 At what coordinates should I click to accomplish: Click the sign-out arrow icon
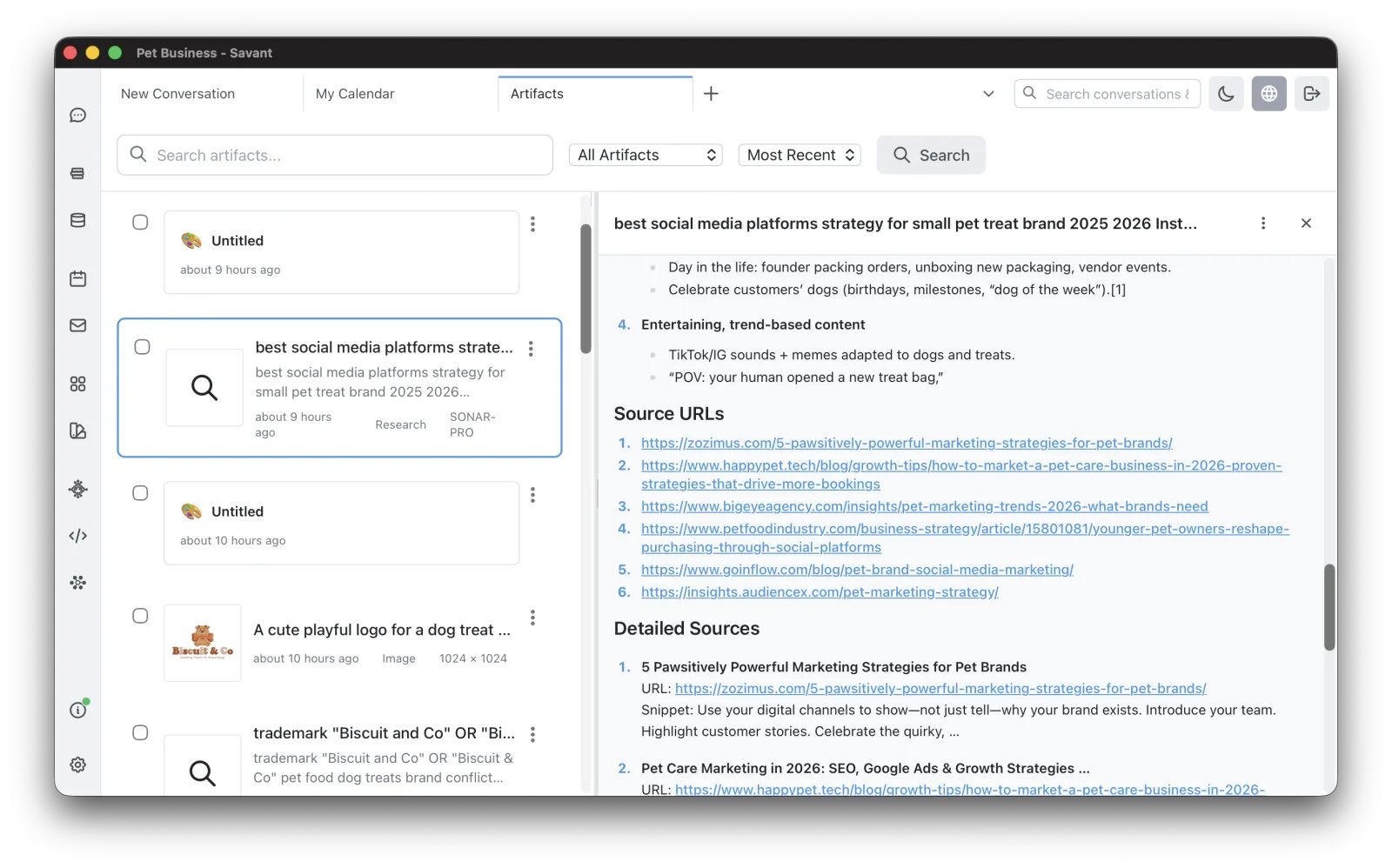(x=1312, y=94)
